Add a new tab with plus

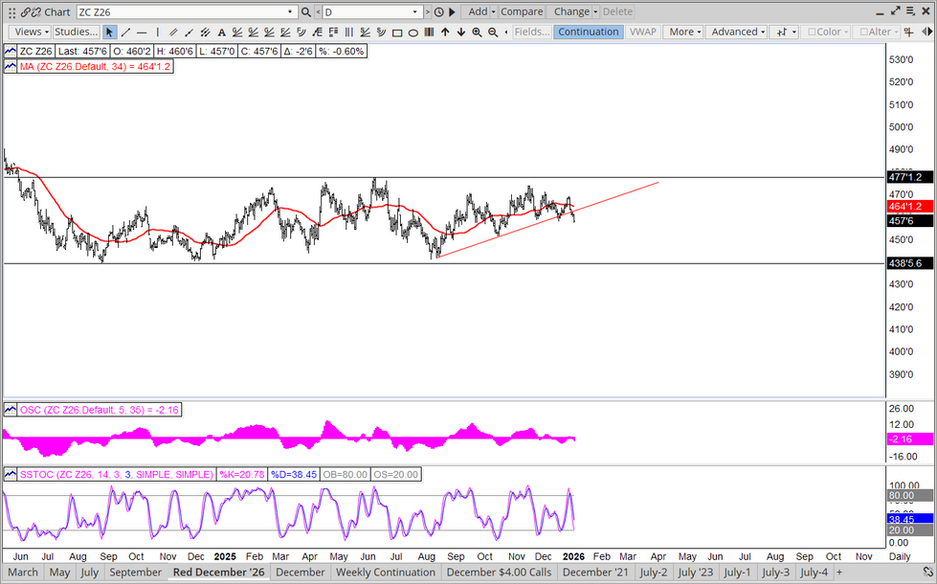(x=840, y=573)
